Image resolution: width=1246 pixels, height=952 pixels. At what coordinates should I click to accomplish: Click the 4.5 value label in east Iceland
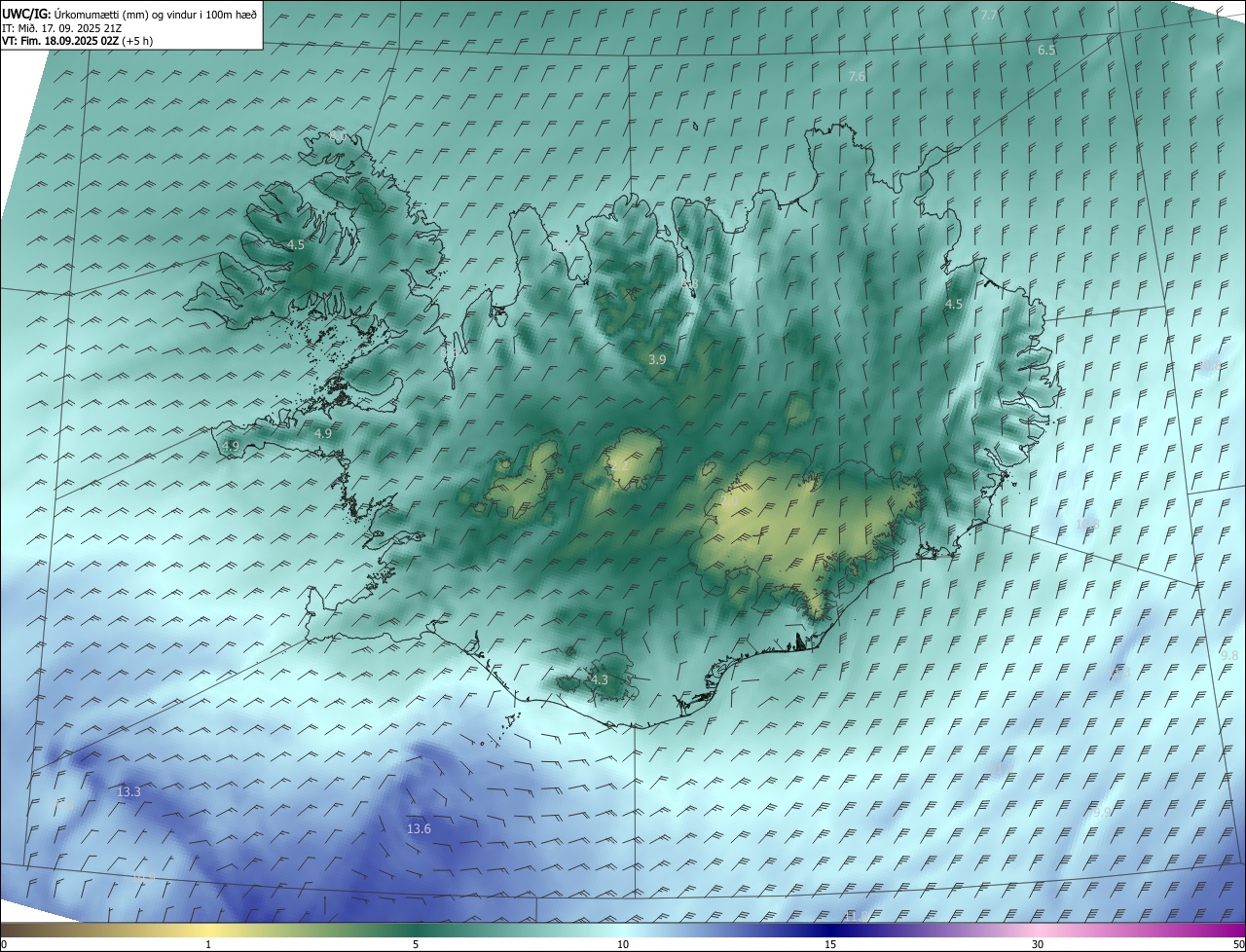[x=954, y=305]
